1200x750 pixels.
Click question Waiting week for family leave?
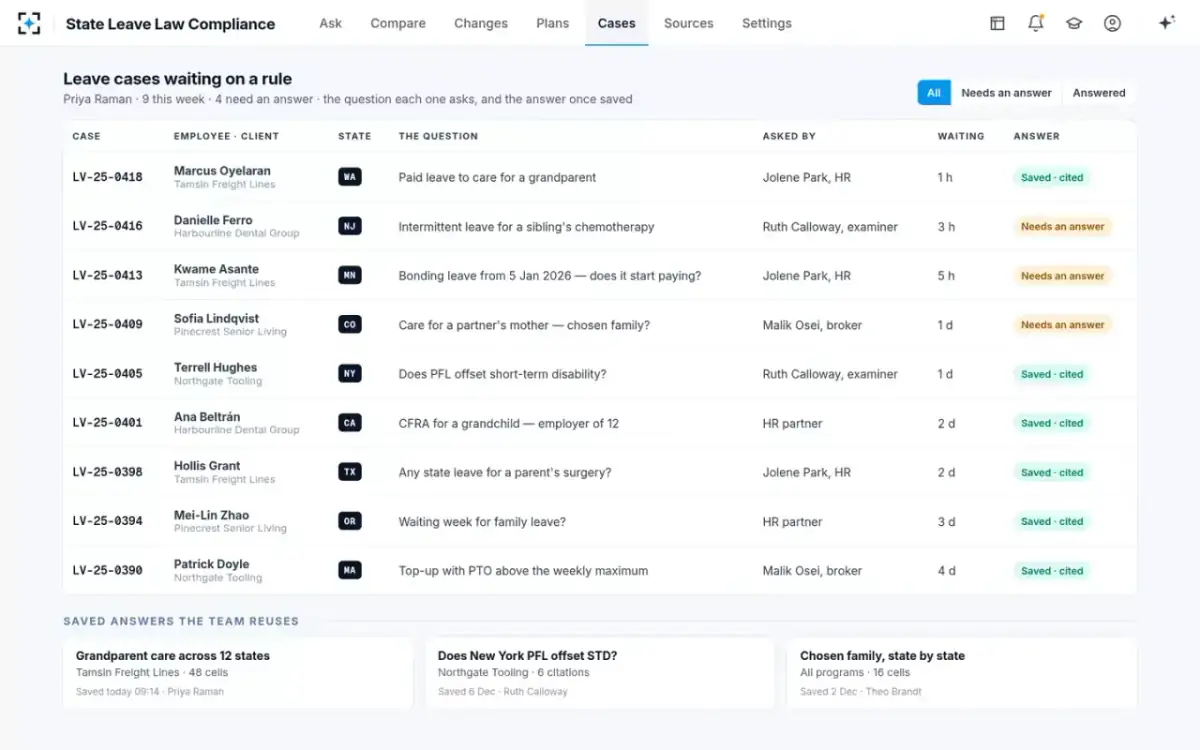point(482,522)
